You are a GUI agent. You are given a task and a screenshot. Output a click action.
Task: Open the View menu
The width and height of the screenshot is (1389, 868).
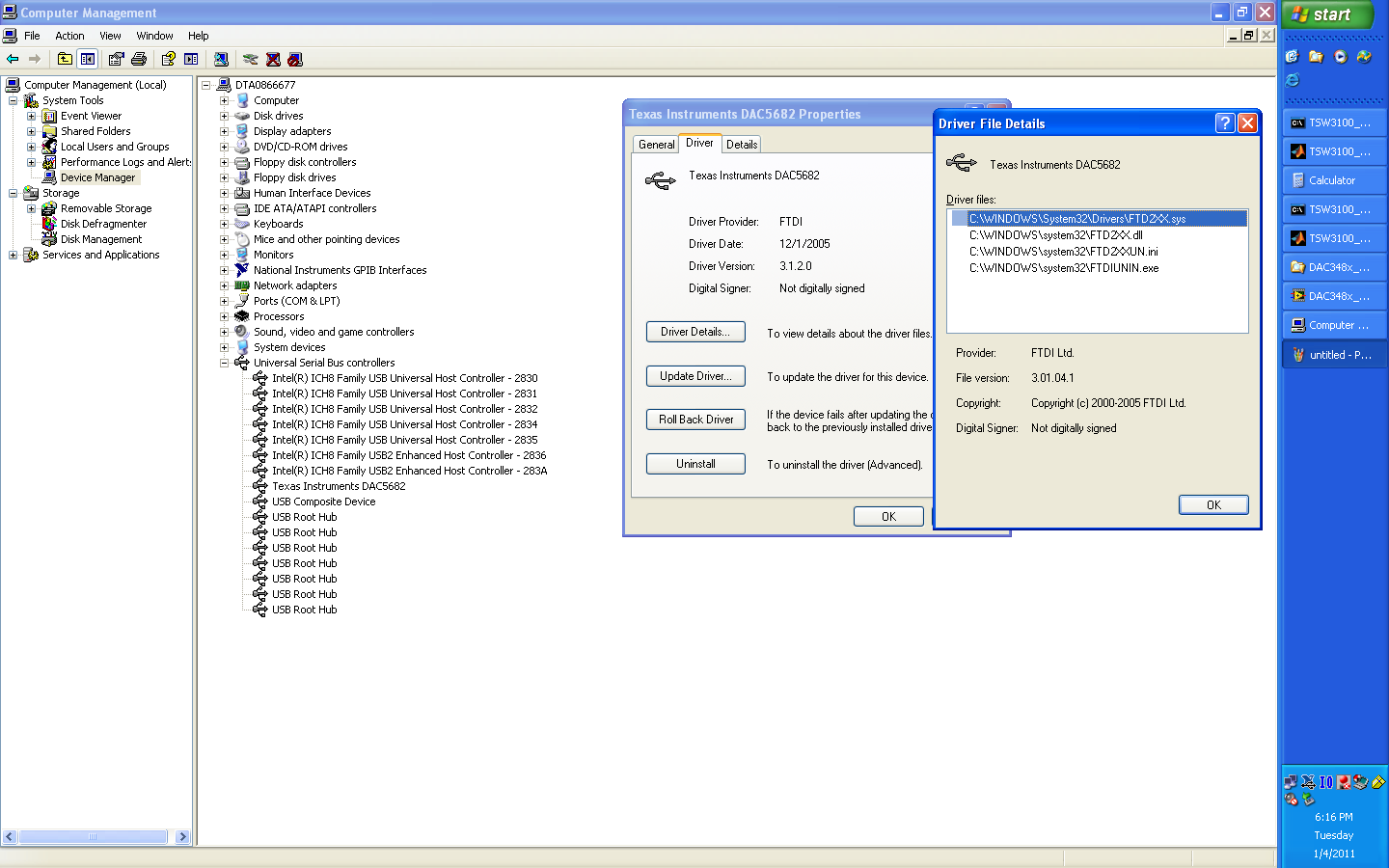click(110, 36)
